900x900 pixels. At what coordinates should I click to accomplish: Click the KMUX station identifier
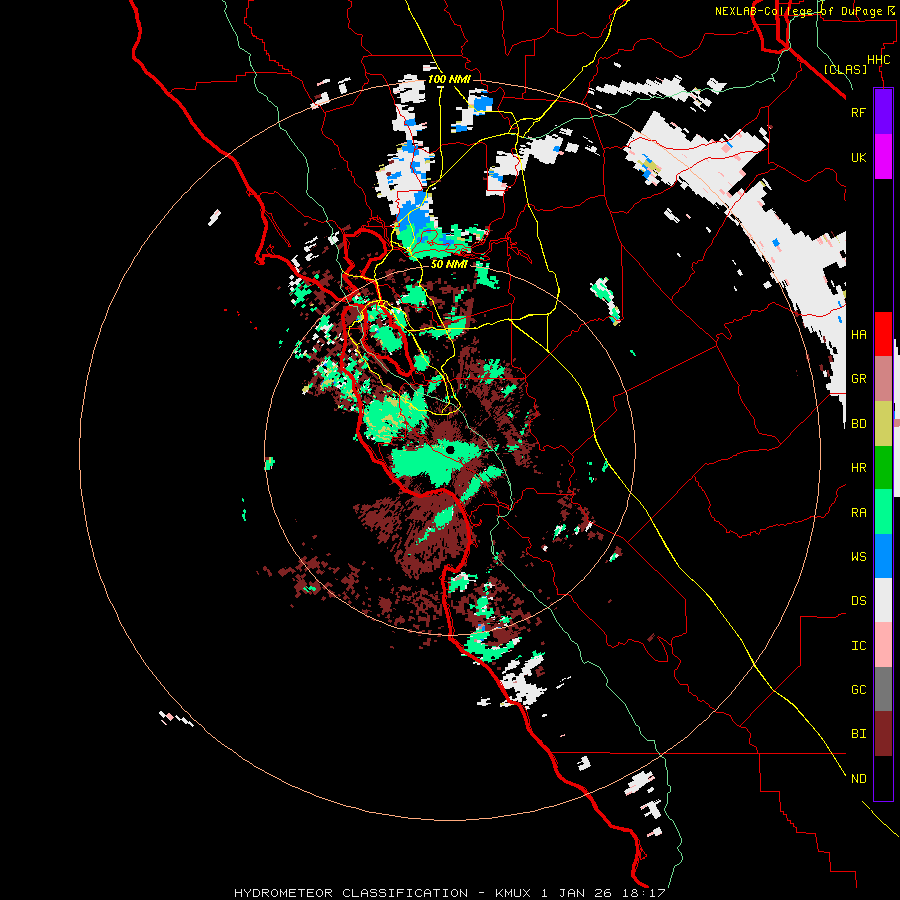tap(515, 893)
